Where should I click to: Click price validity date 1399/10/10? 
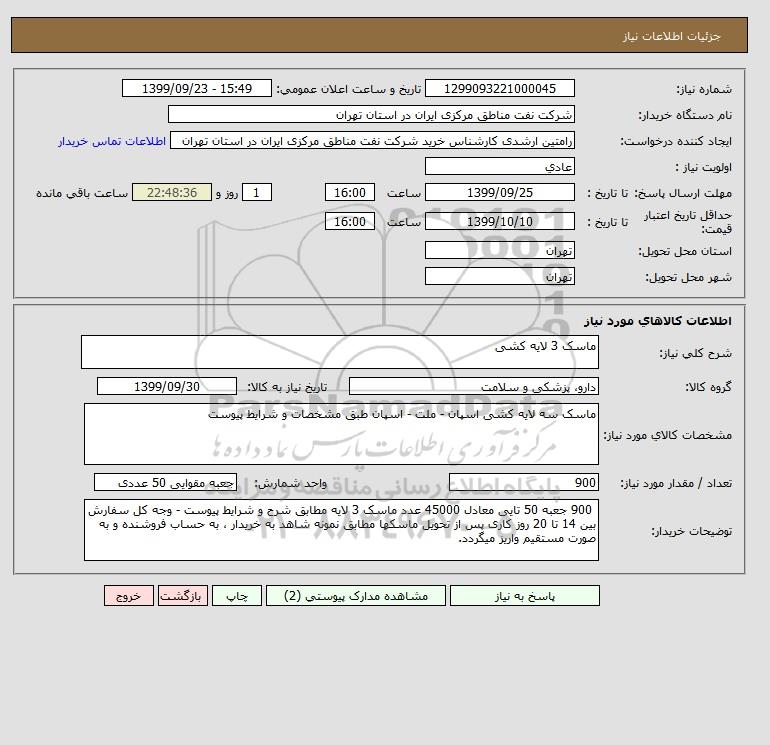(499, 221)
